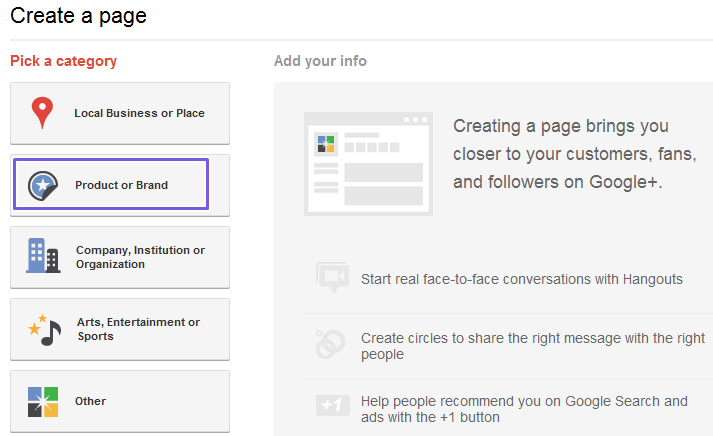Select the Local Business or Place label
The width and height of the screenshot is (713, 436).
(139, 113)
